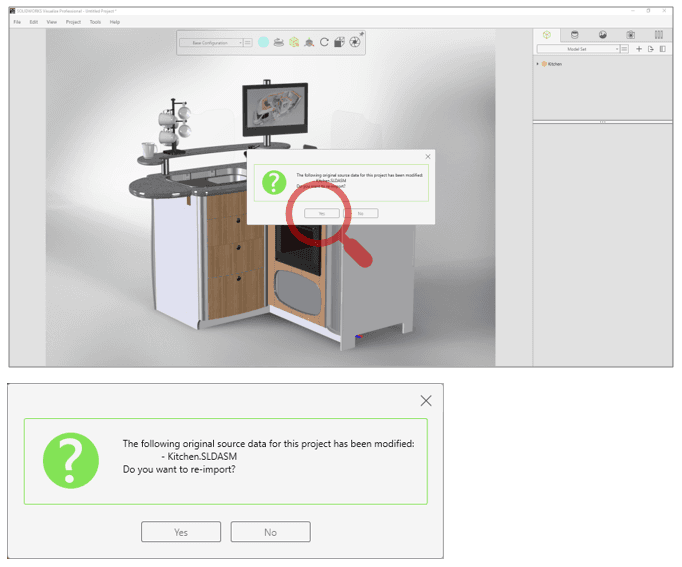
Task: Click the cutaway cube icon
Action: (339, 42)
